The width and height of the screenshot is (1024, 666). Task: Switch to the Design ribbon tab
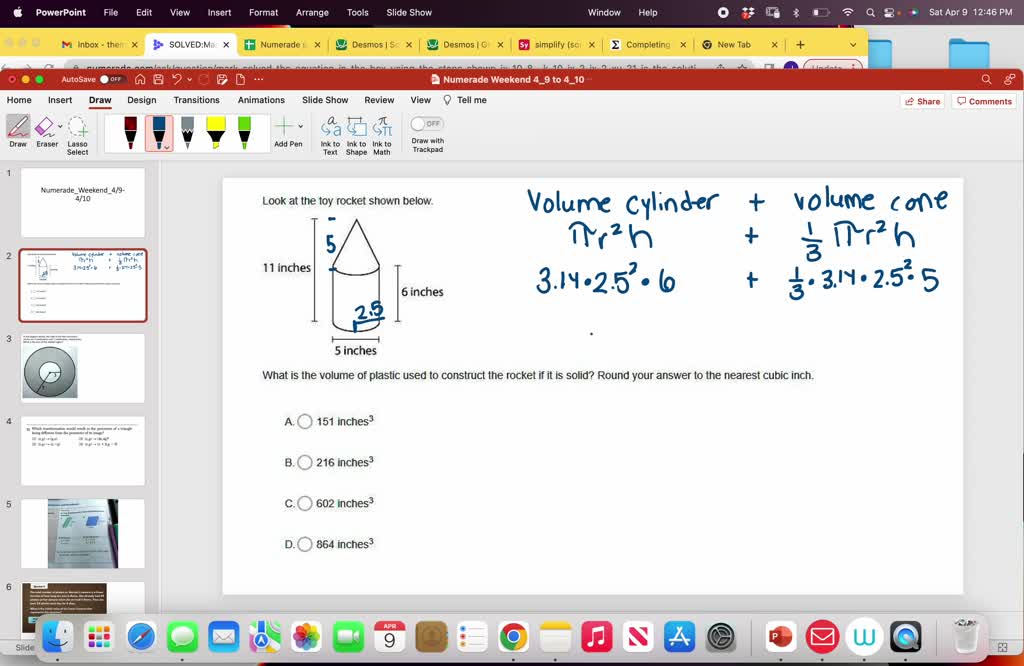click(141, 100)
